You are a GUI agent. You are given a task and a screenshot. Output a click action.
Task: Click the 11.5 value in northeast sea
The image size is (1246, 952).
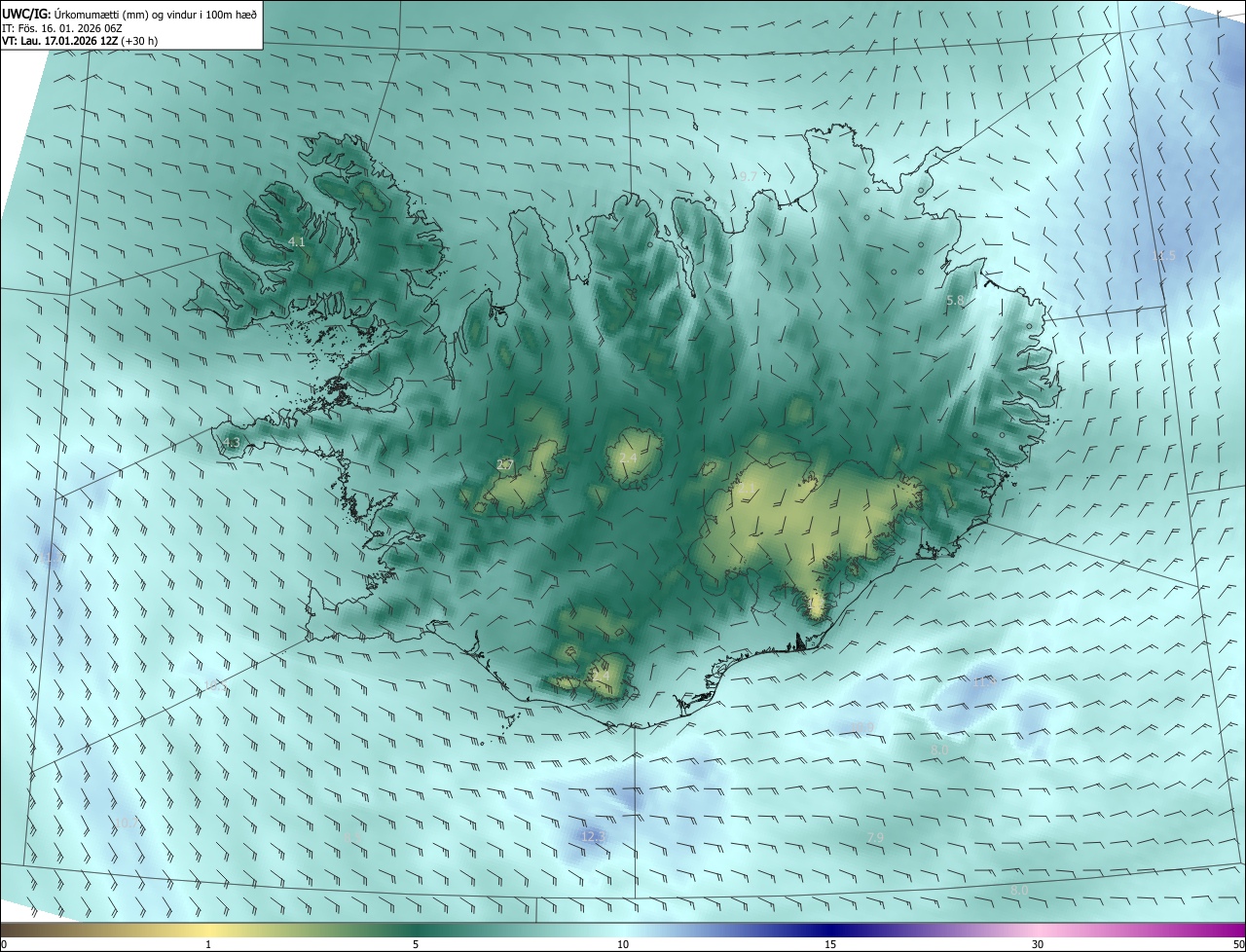[1164, 256]
